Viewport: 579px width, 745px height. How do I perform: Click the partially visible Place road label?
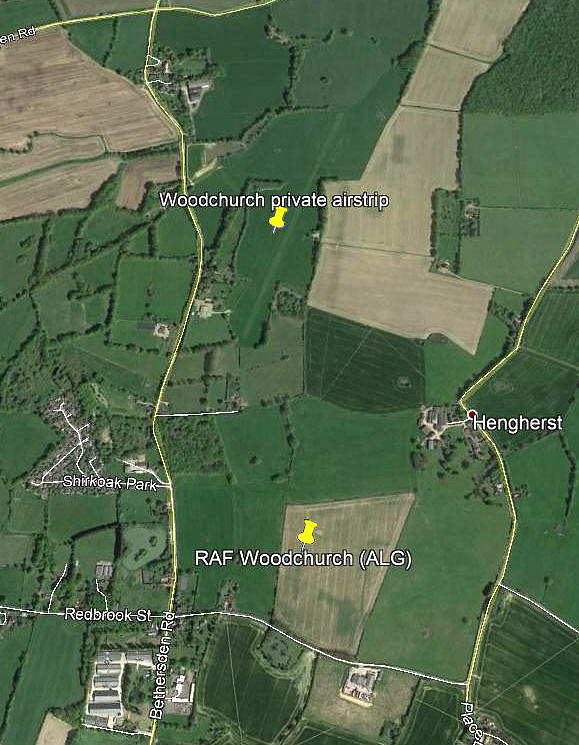coord(469,723)
